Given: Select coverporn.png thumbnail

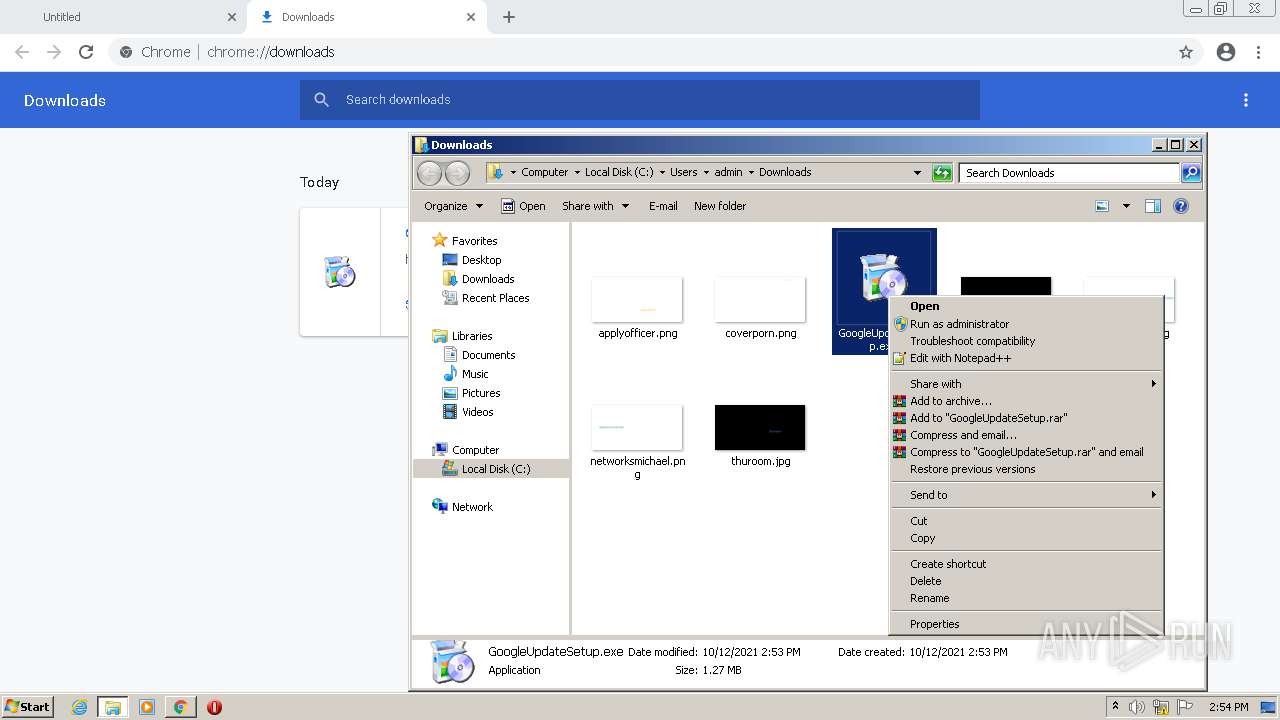Looking at the screenshot, I should pos(760,300).
